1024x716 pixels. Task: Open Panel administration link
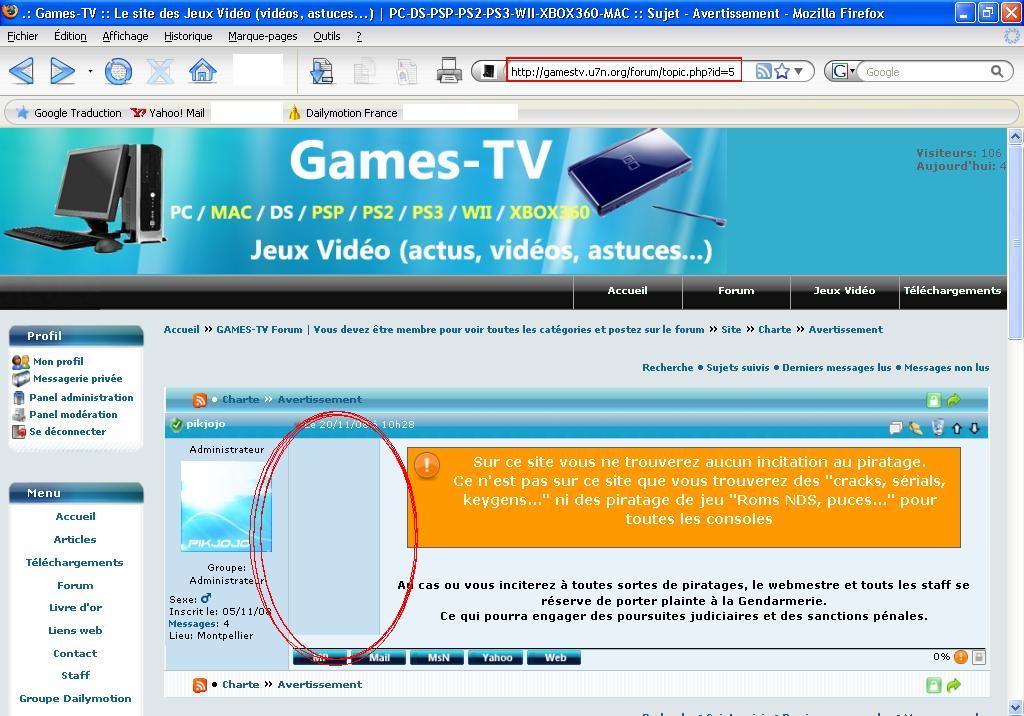81,397
